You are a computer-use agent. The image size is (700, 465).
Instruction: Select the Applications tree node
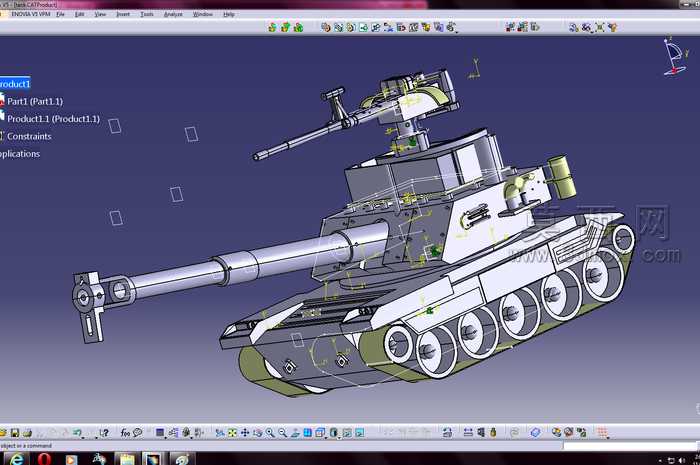20,154
